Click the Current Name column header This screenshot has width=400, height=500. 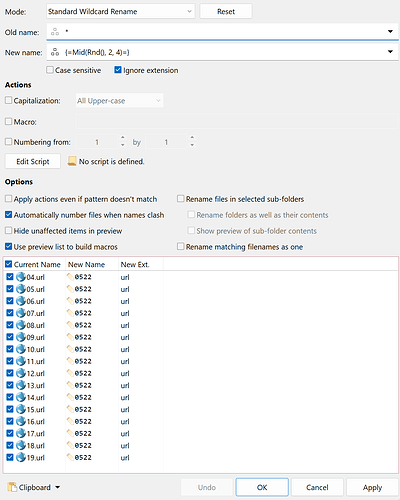(x=37, y=264)
